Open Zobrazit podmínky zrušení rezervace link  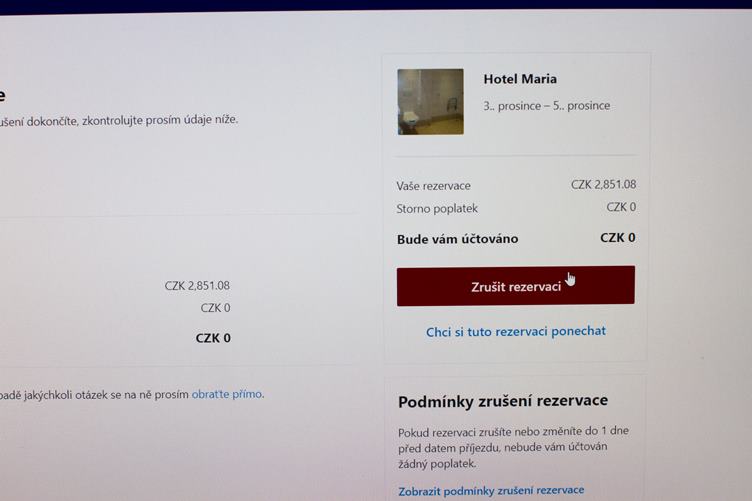491,490
